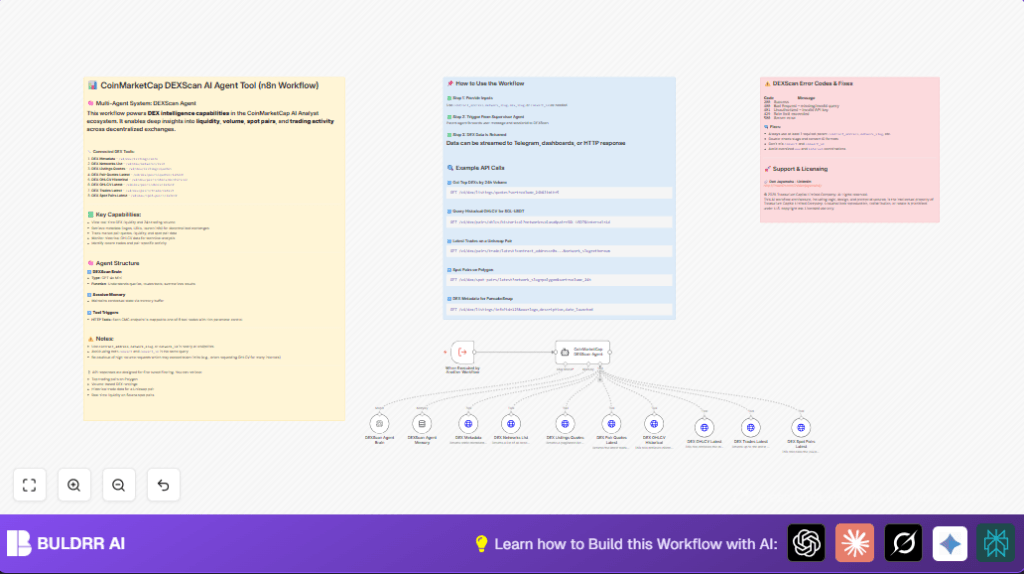Open the Claude starburst icon in the banner
The image size is (1024, 574).
click(x=854, y=543)
